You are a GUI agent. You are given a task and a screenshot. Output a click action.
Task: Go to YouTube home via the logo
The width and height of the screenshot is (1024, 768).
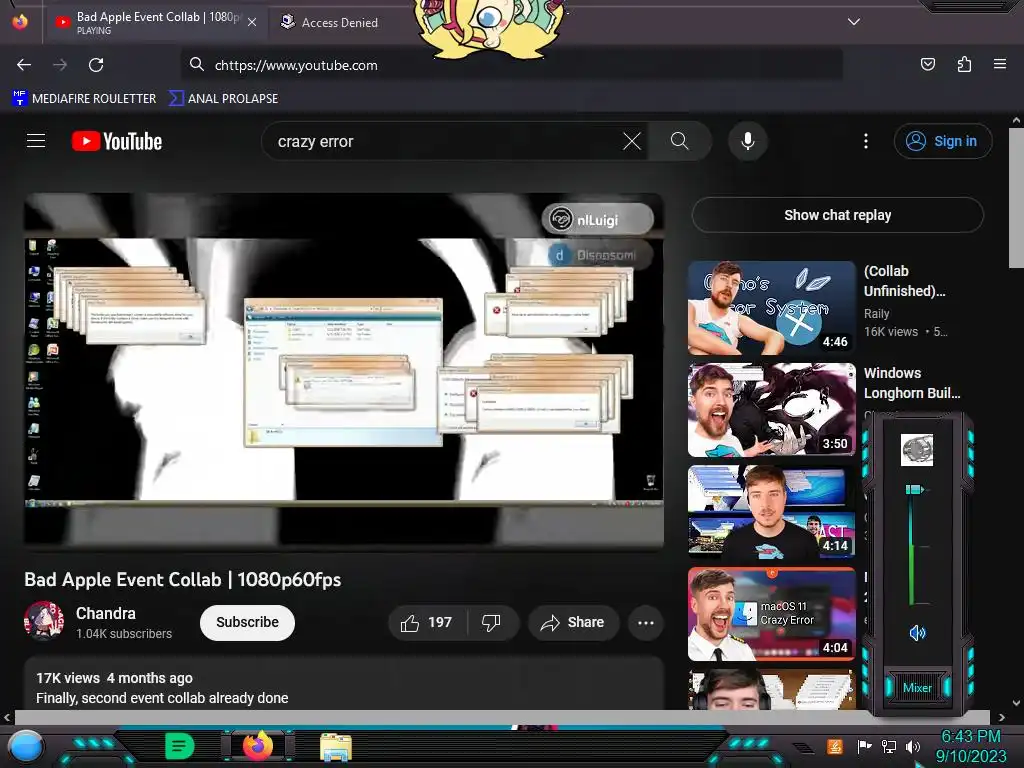pyautogui.click(x=117, y=141)
